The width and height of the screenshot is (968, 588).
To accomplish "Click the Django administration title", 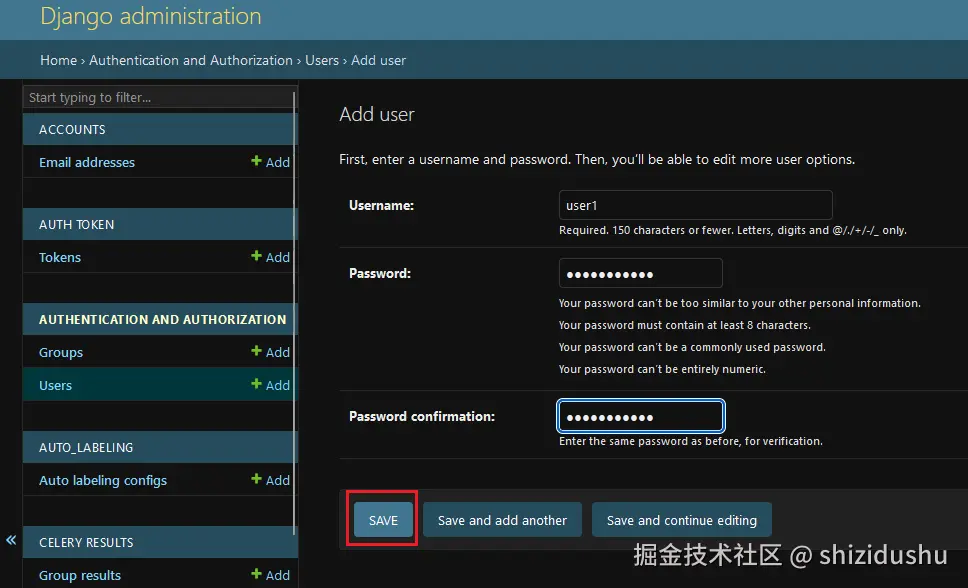I will [151, 16].
